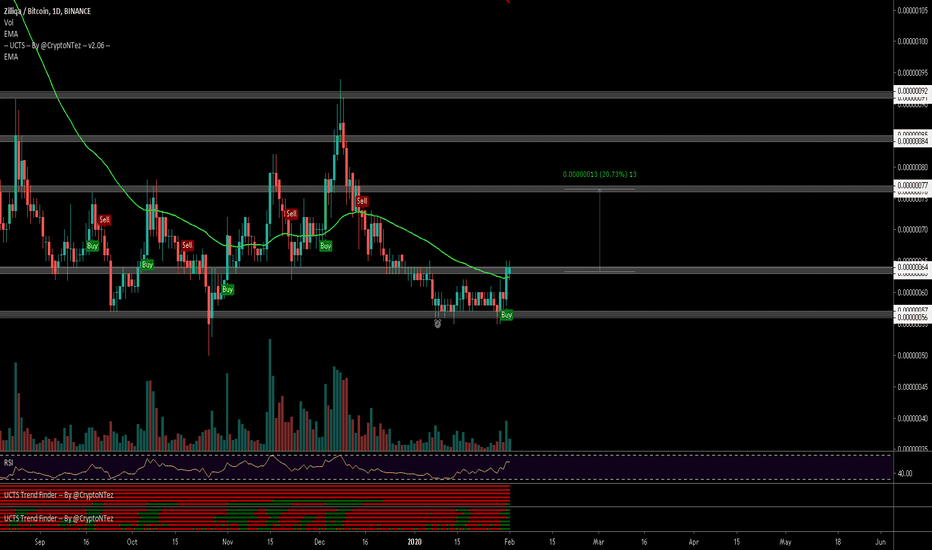Viewport: 932px width, 550px height.
Task: Click the Sell signal marker in late November
Action: [291, 213]
